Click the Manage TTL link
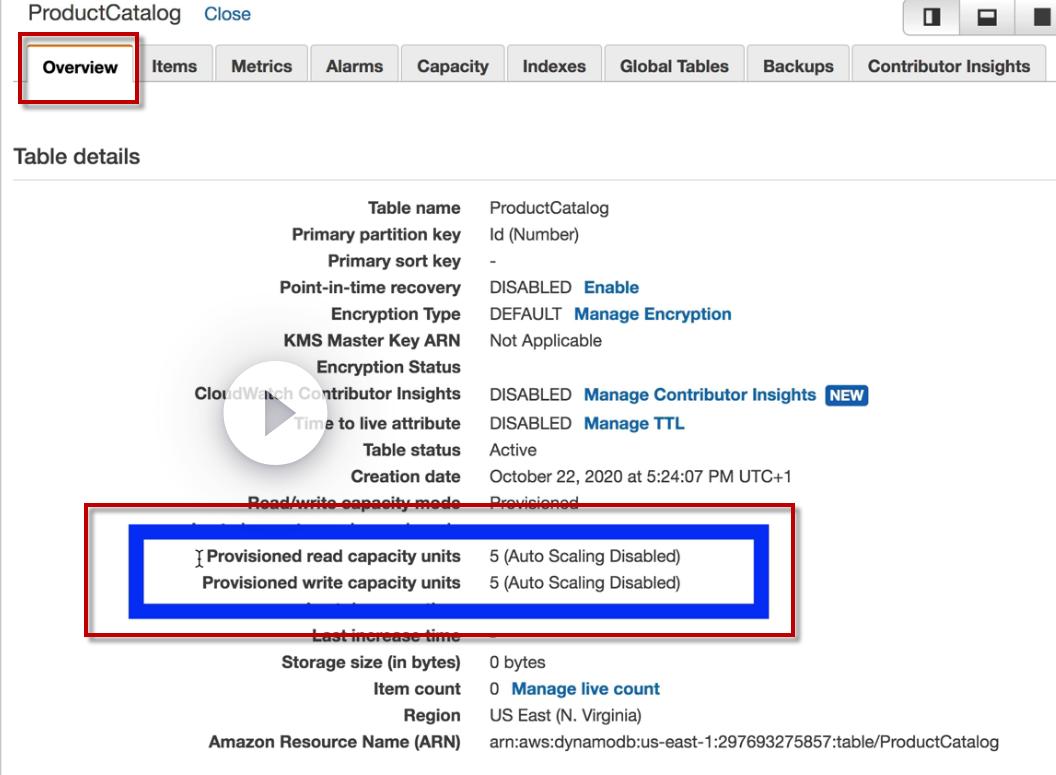 click(x=634, y=423)
